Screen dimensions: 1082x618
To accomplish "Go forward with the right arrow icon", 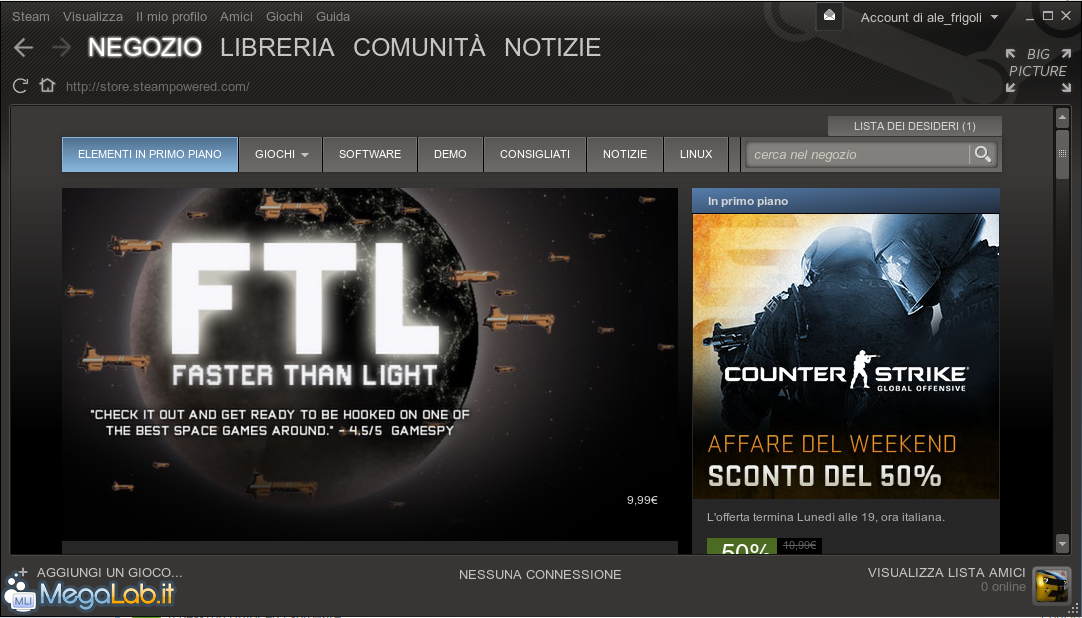I will [61, 48].
